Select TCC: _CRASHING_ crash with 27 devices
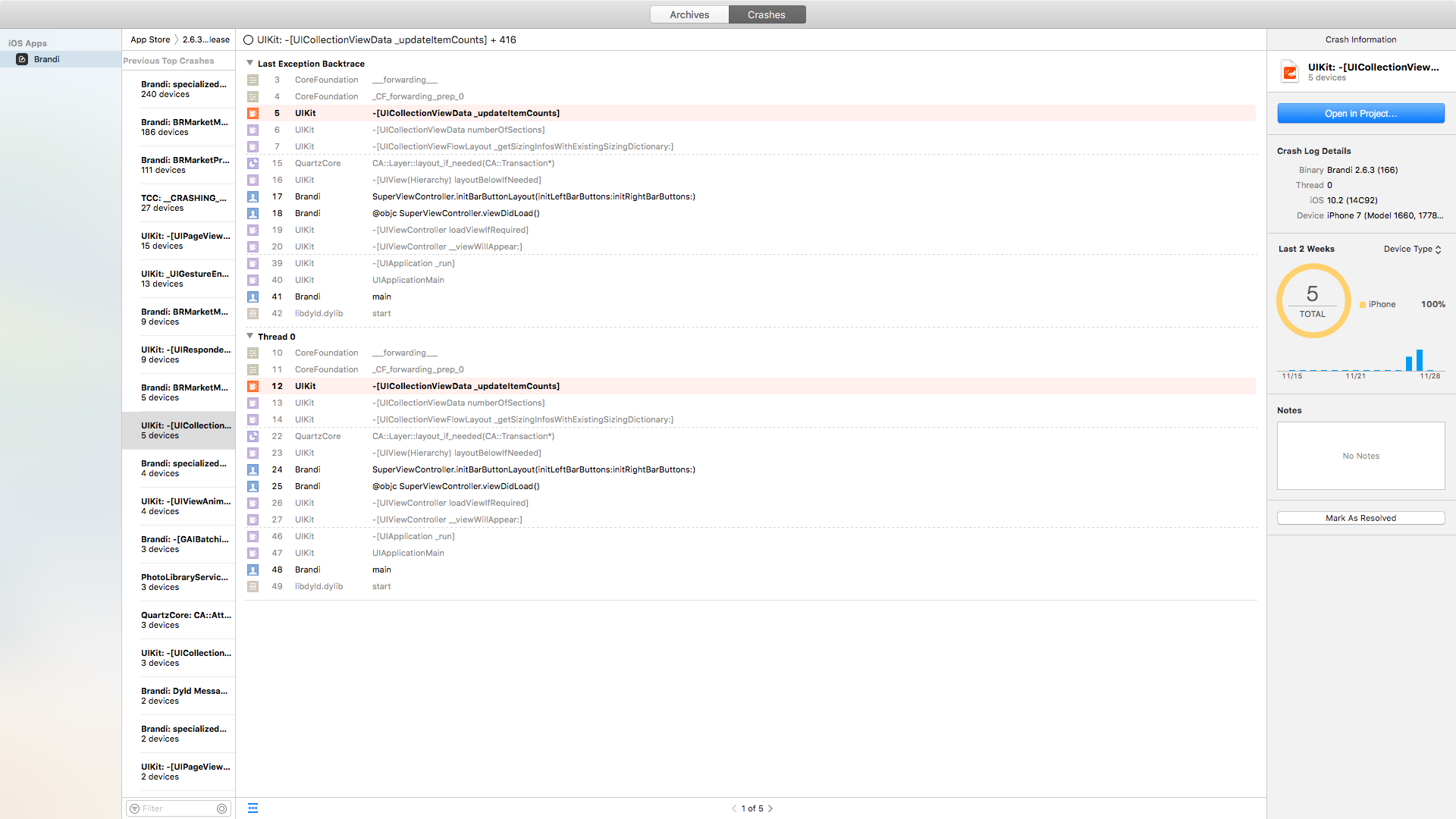The image size is (1456, 819). click(184, 202)
